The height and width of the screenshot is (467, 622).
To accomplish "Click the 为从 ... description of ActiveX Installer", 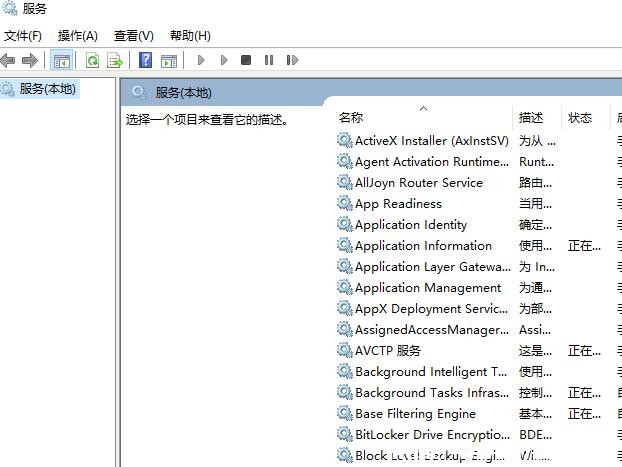I will point(537,141).
